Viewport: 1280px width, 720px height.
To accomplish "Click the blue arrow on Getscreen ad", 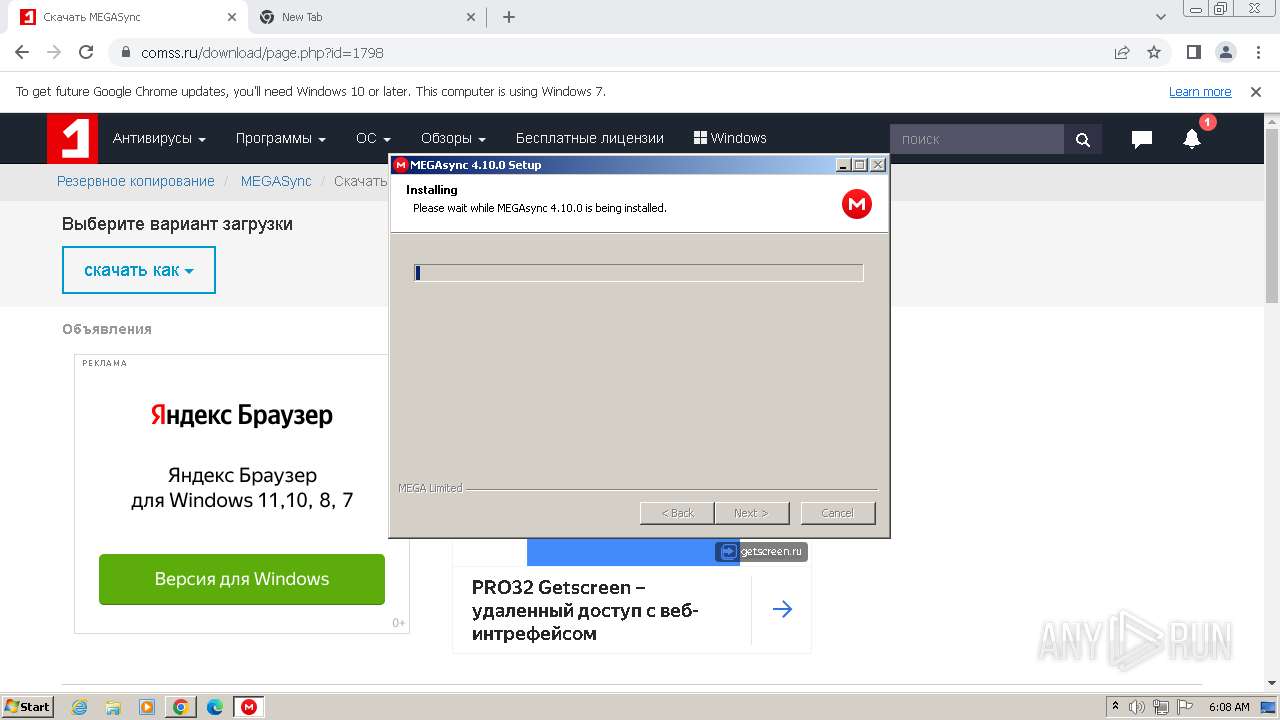I will [x=782, y=609].
